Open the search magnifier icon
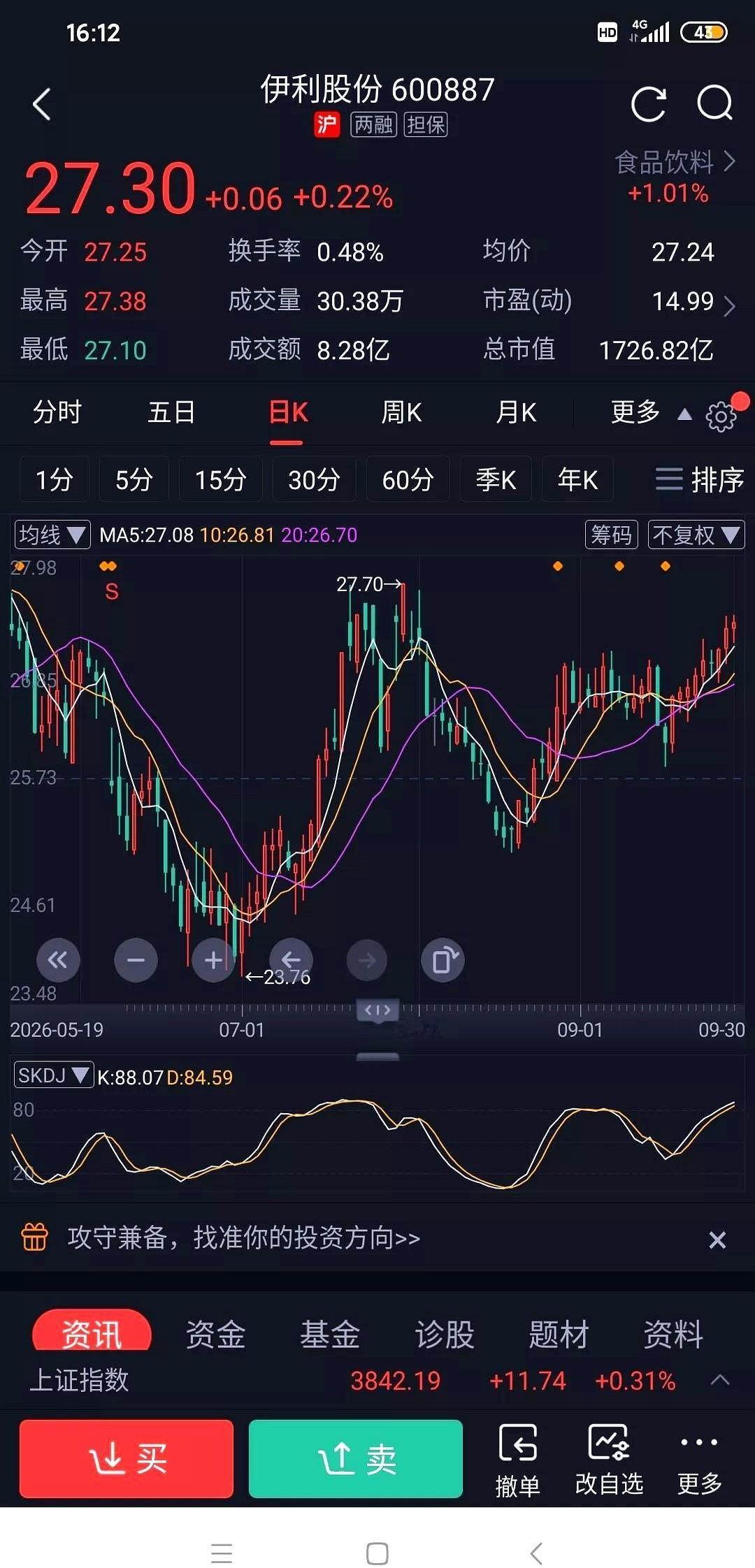 tap(714, 103)
